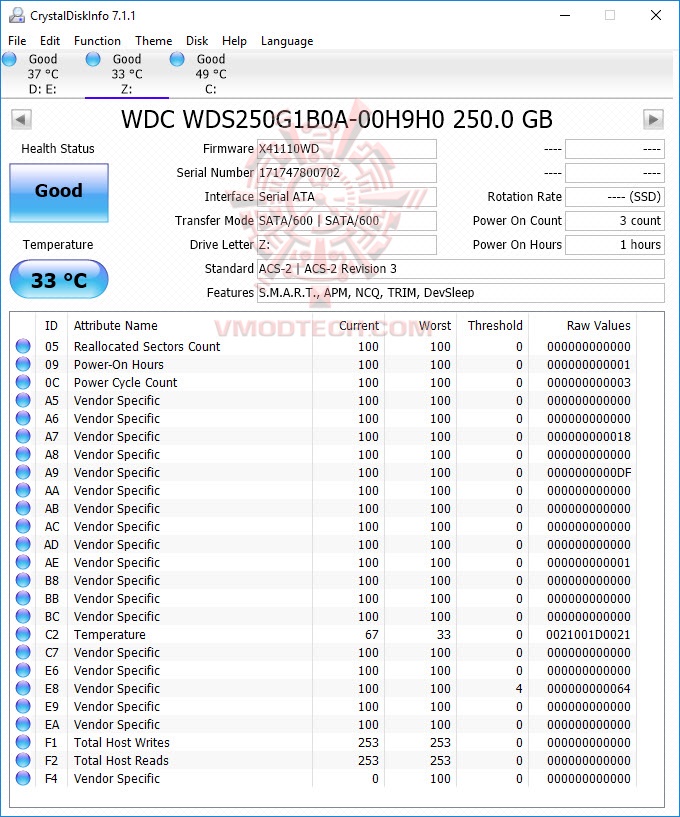This screenshot has width=680, height=817.
Task: Click status icon of Temperature row C2
Action: (x=23, y=634)
